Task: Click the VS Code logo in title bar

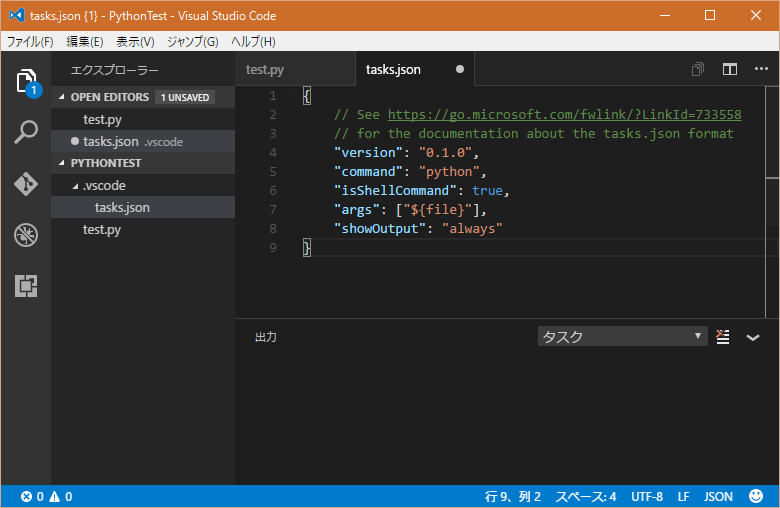Action: click(17, 15)
